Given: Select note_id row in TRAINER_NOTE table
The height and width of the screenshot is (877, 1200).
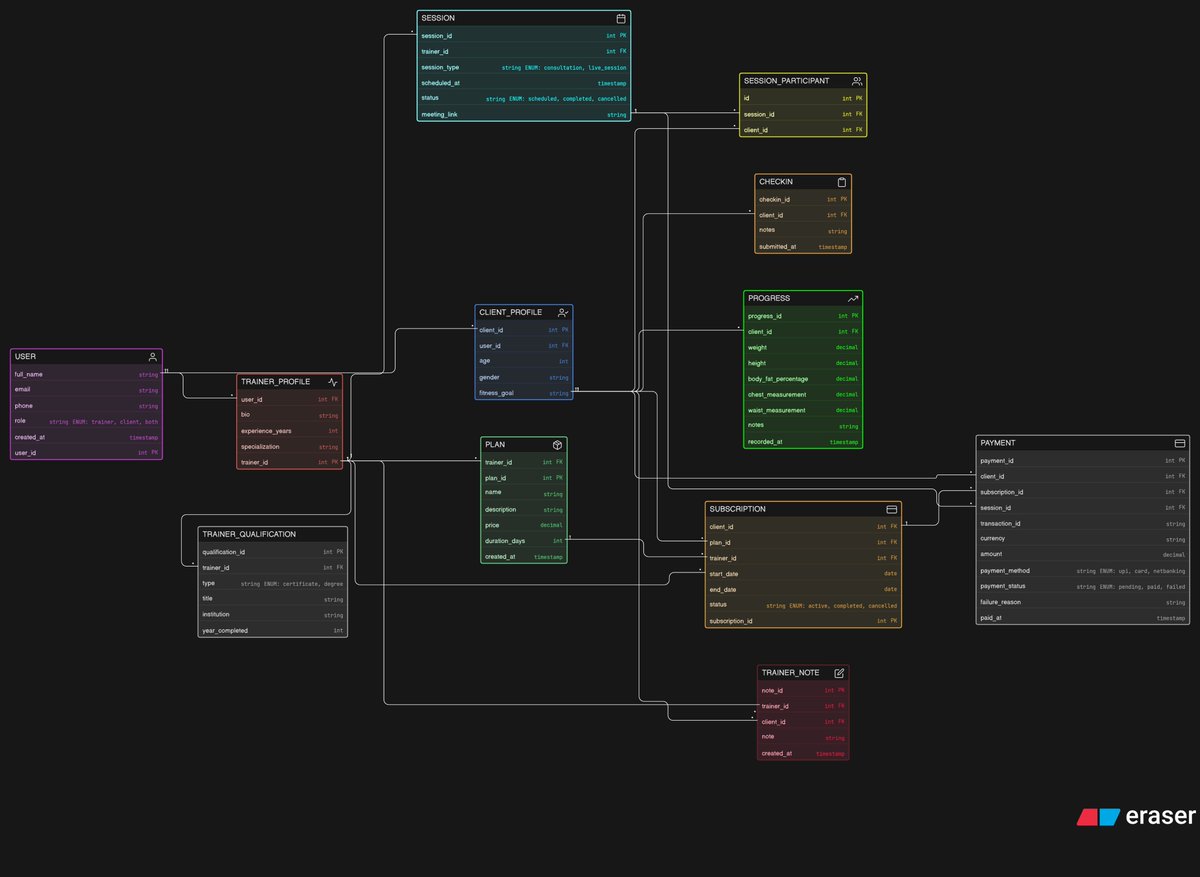Looking at the screenshot, I should (x=803, y=690).
